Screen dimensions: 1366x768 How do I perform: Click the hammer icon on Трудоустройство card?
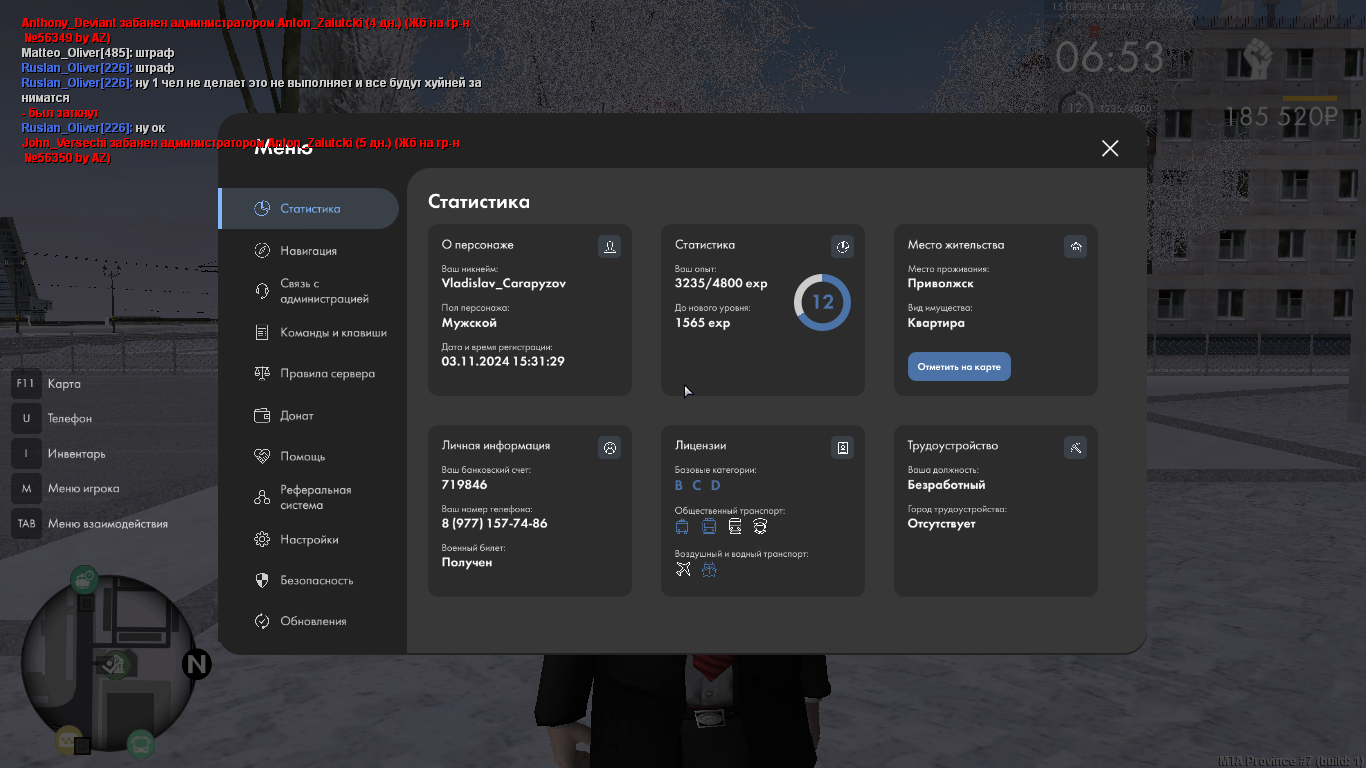click(x=1075, y=447)
